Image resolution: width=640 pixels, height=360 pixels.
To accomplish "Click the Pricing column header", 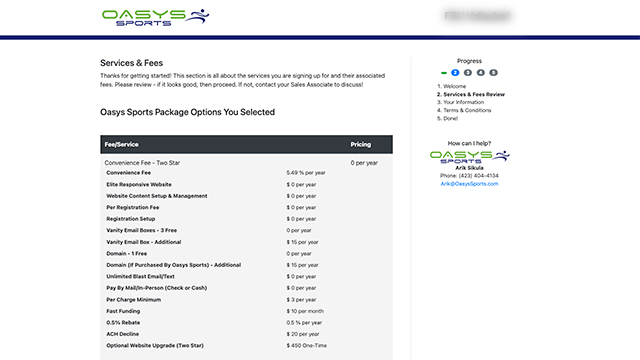I will [x=361, y=144].
